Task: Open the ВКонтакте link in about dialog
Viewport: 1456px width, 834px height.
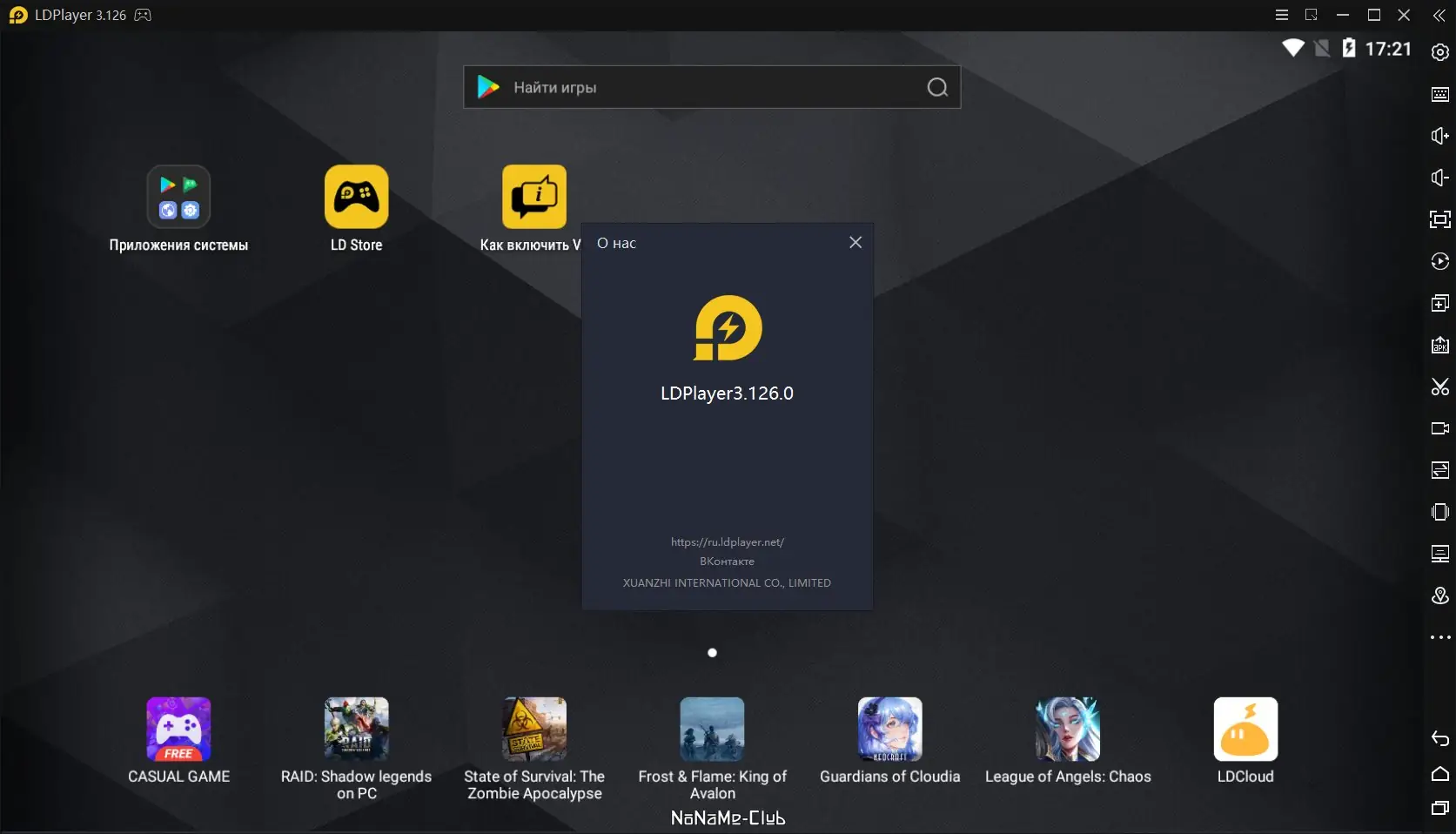Action: coord(728,562)
